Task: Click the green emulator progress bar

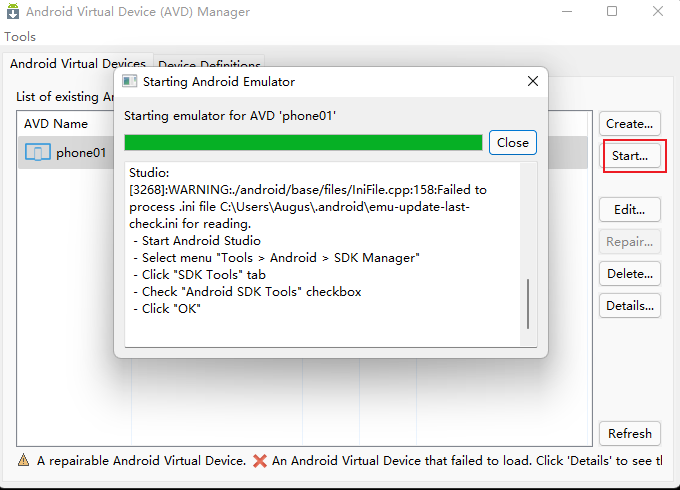Action: (x=303, y=143)
